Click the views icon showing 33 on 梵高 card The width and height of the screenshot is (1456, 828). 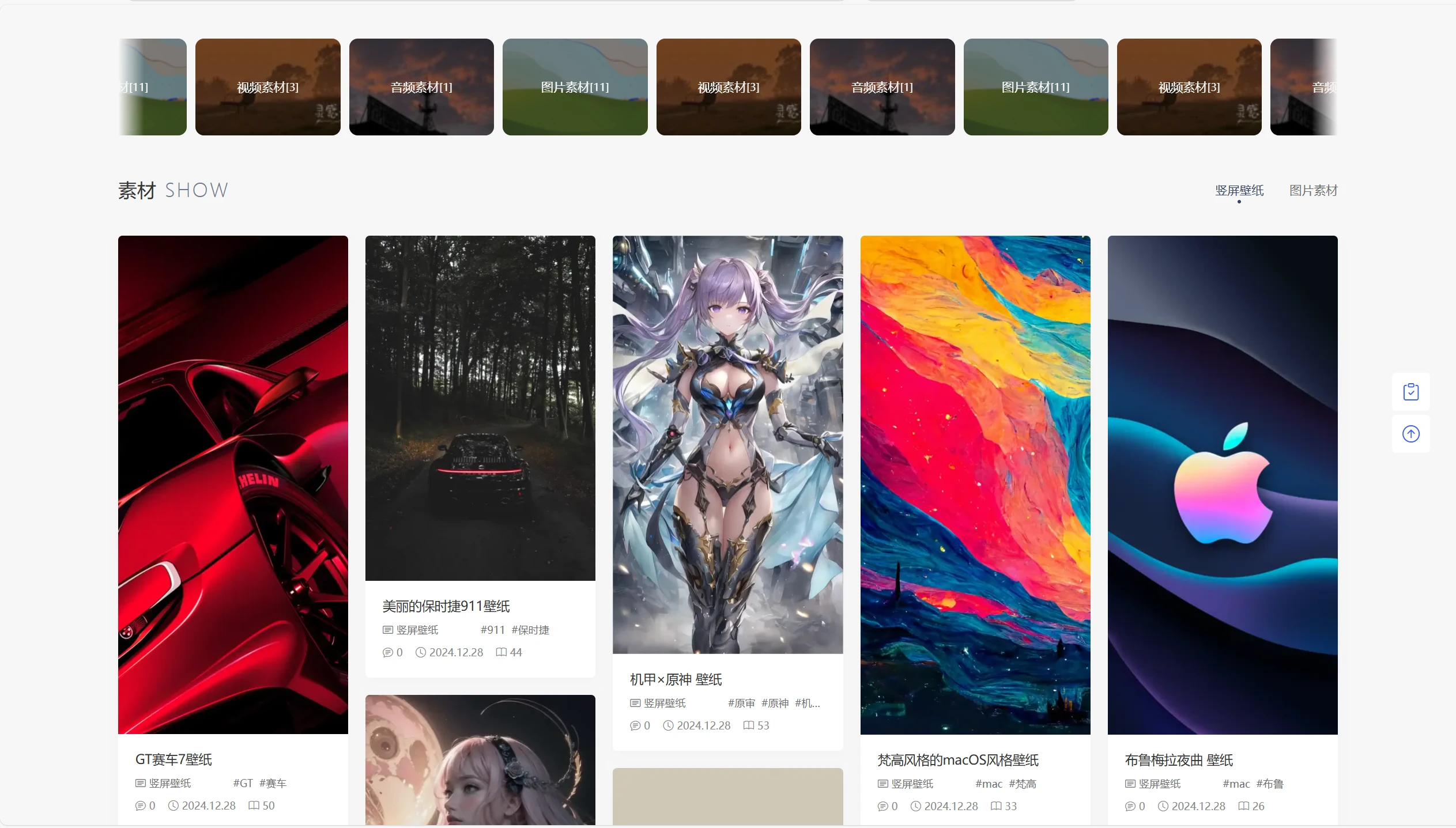pos(995,806)
